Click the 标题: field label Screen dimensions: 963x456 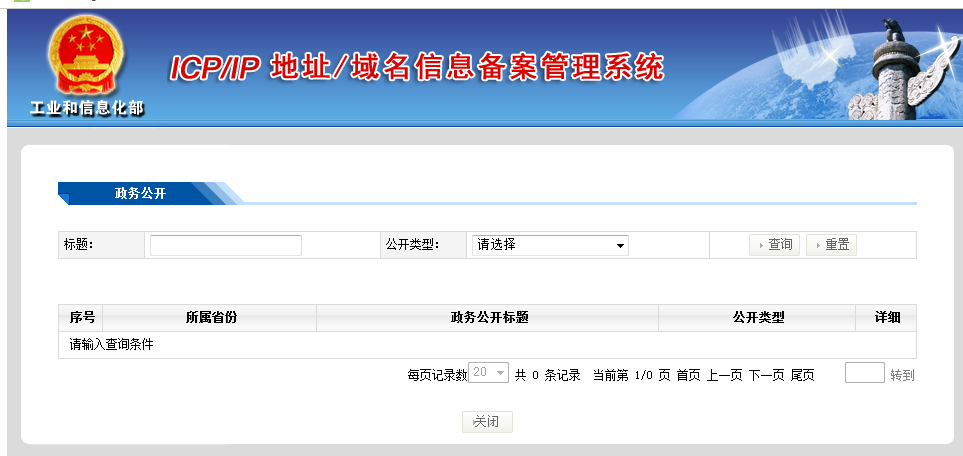point(78,245)
